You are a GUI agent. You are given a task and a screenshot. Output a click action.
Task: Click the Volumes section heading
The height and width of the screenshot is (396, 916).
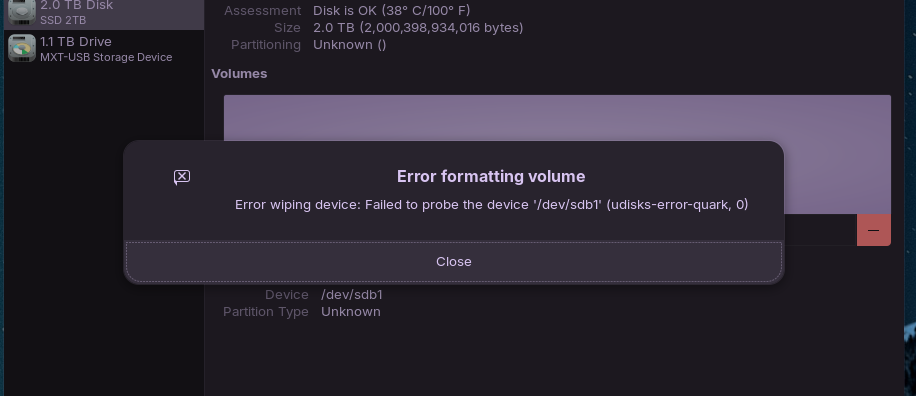coord(239,74)
